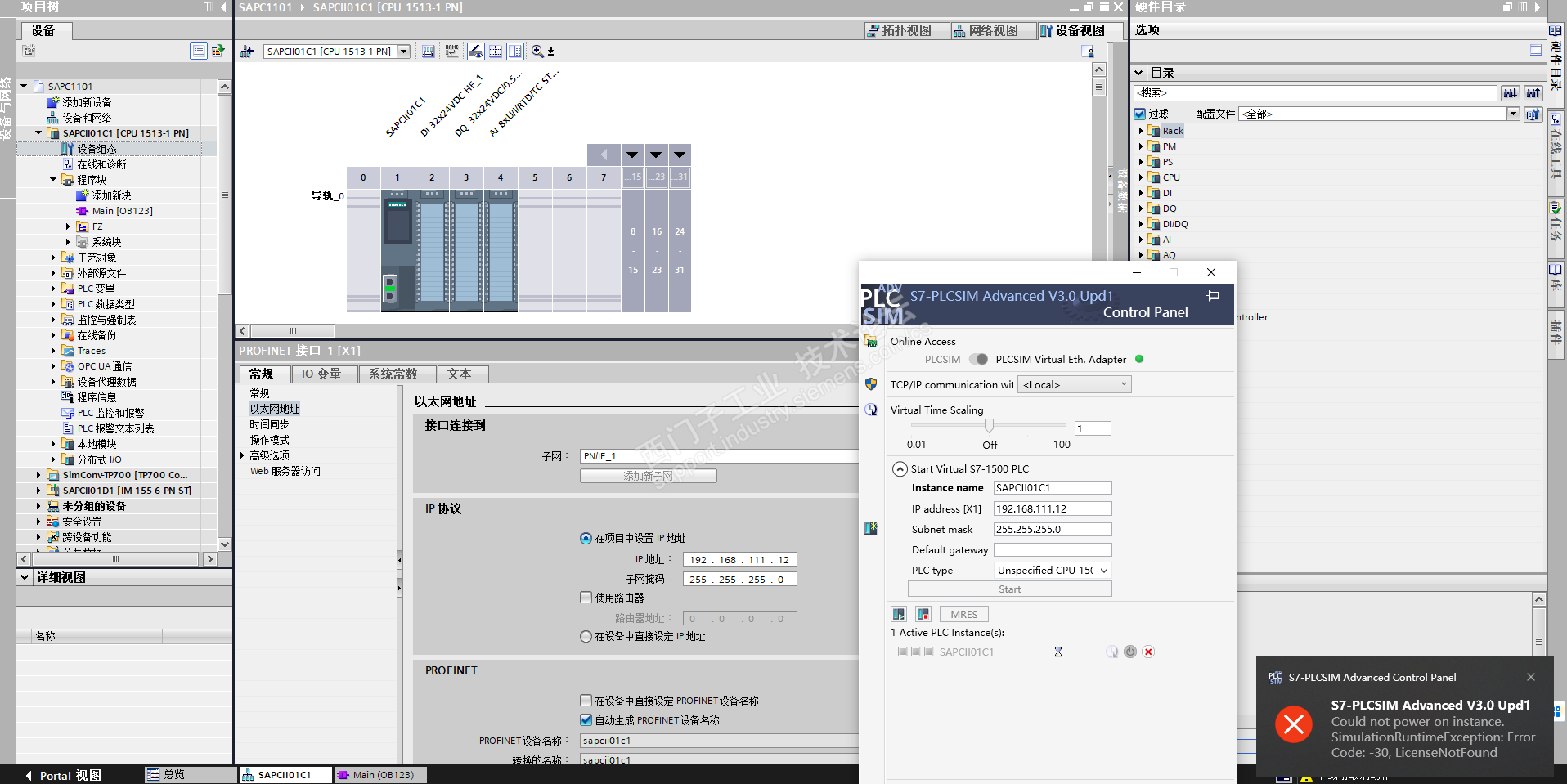
Task: Collapse Start Virtual S7-1500 PLC section
Action: [x=900, y=468]
